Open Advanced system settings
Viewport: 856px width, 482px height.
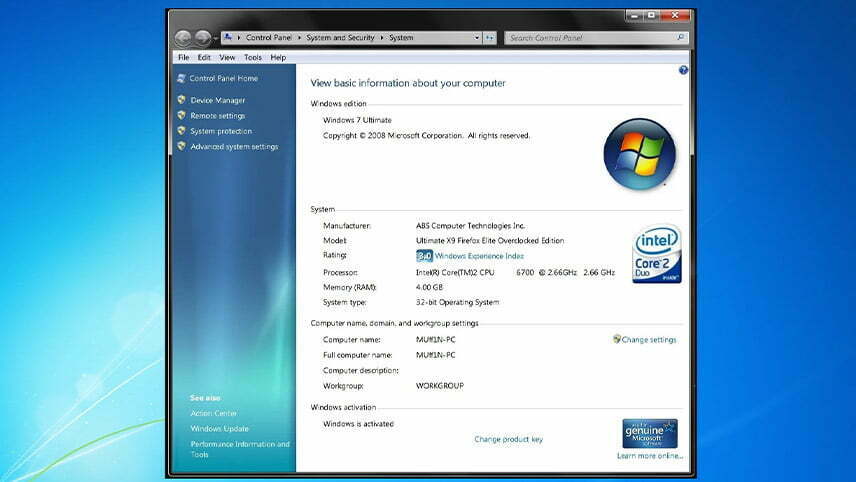point(234,146)
